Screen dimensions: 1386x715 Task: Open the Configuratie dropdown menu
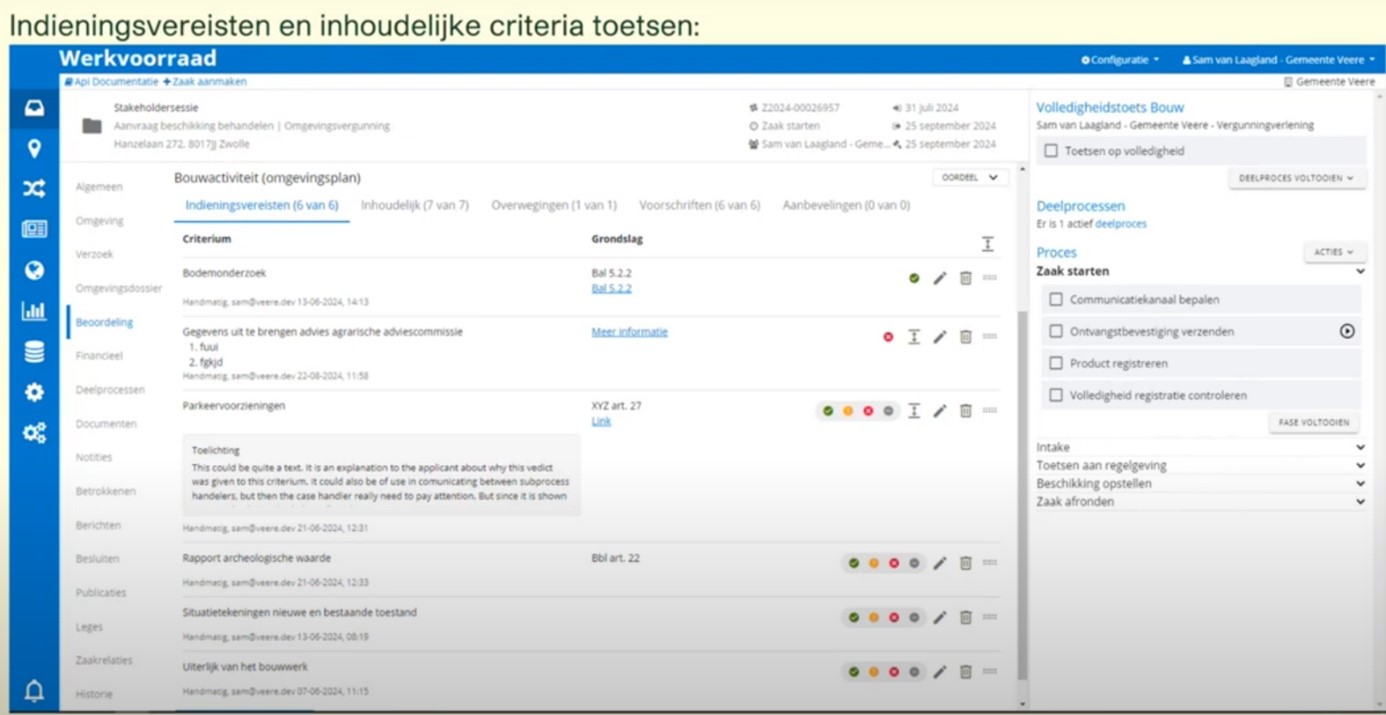coord(1120,60)
